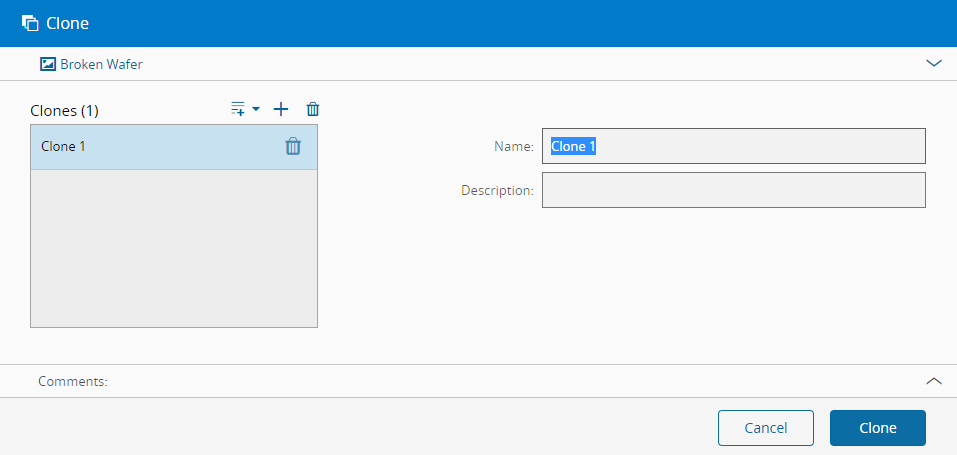Image resolution: width=957 pixels, height=455 pixels.
Task: Add a new clone with the plus icon
Action: pyautogui.click(x=281, y=109)
